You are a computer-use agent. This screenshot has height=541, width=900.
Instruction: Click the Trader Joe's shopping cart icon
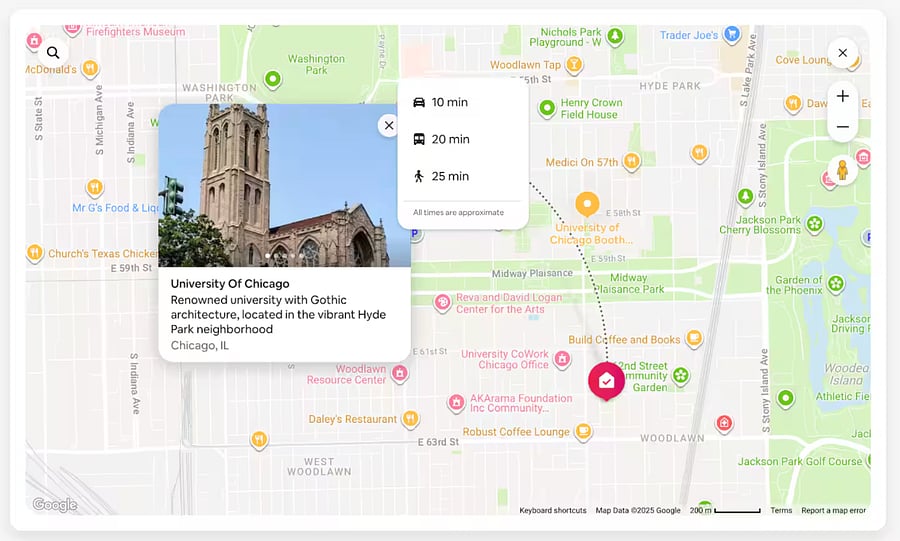coord(732,34)
